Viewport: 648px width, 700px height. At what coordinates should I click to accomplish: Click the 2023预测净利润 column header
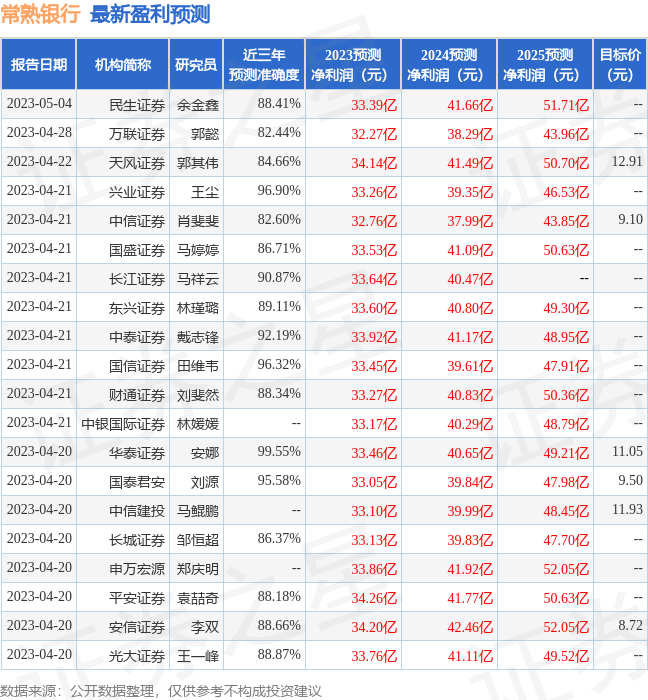pyautogui.click(x=353, y=65)
